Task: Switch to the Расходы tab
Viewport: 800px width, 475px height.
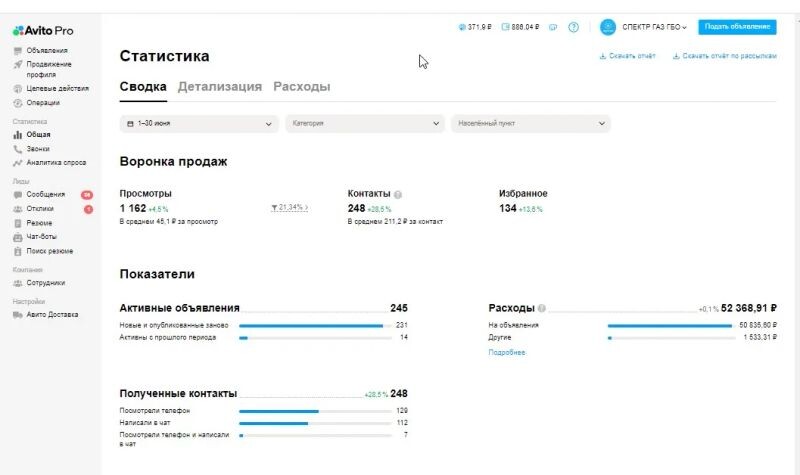Action: pyautogui.click(x=301, y=87)
